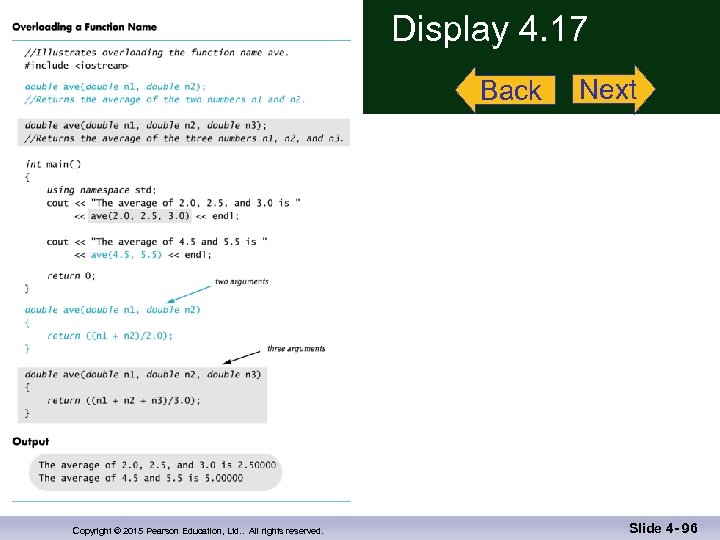The width and height of the screenshot is (720, 540).
Task: Click the comment about average of three numbers
Action: point(184,138)
